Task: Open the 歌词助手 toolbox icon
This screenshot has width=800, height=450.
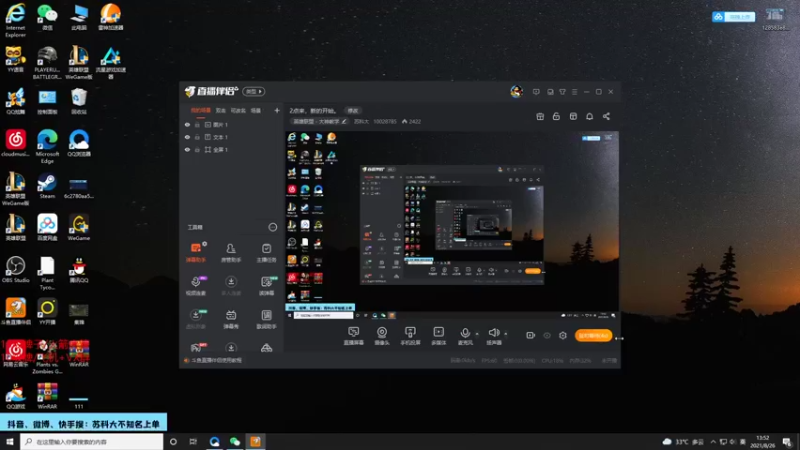Action: click(x=266, y=319)
